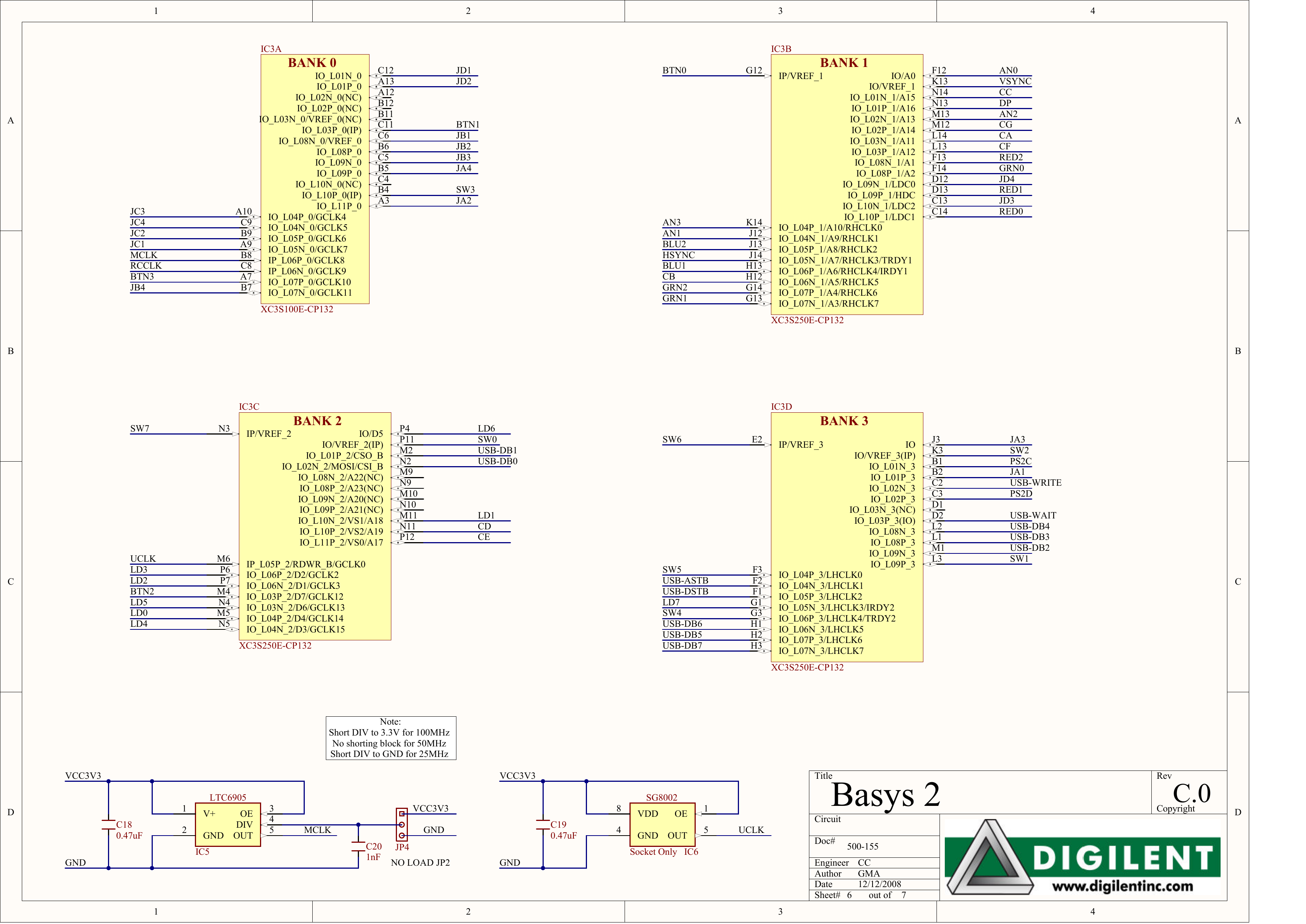The image size is (1306, 924).
Task: Select the PS2C net label
Action: 1021,461
